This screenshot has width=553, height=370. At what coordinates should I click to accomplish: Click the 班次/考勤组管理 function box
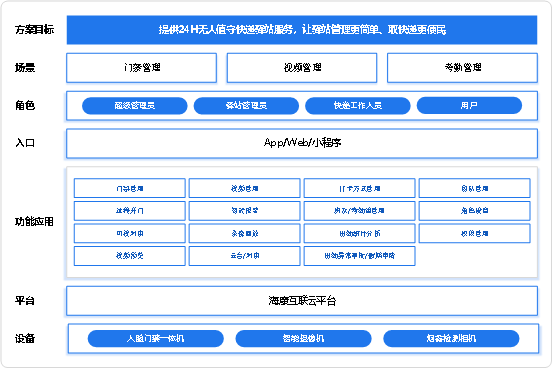point(359,211)
